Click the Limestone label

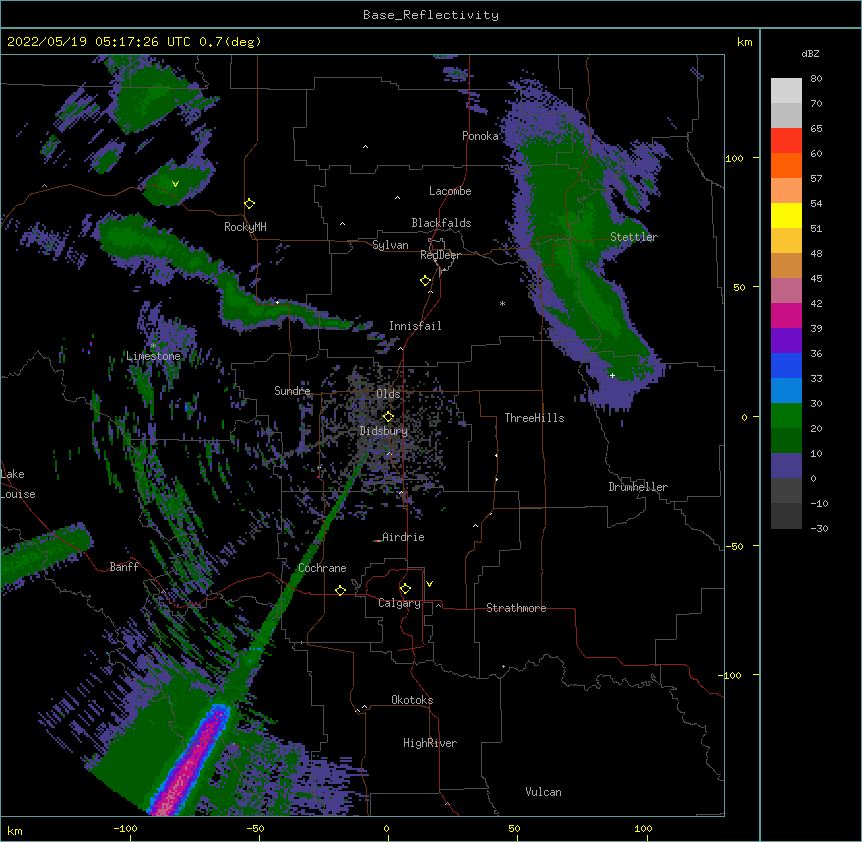tap(153, 356)
